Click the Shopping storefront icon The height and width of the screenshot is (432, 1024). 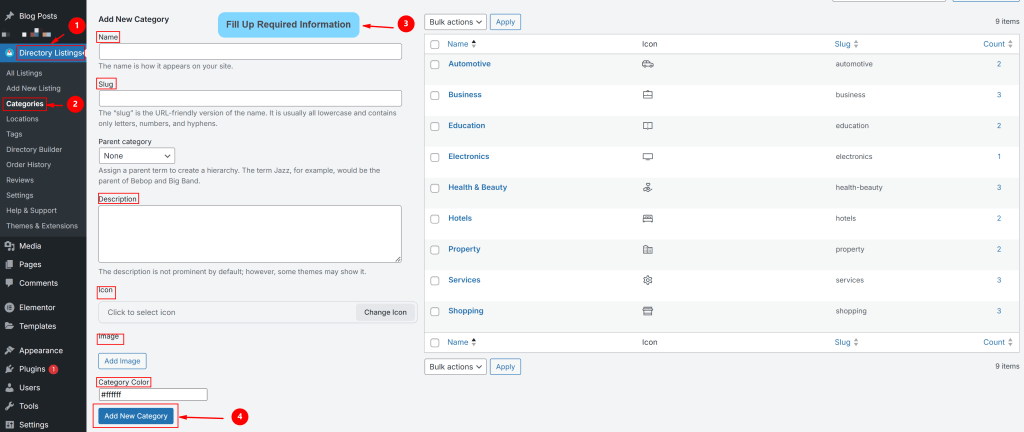coord(648,311)
